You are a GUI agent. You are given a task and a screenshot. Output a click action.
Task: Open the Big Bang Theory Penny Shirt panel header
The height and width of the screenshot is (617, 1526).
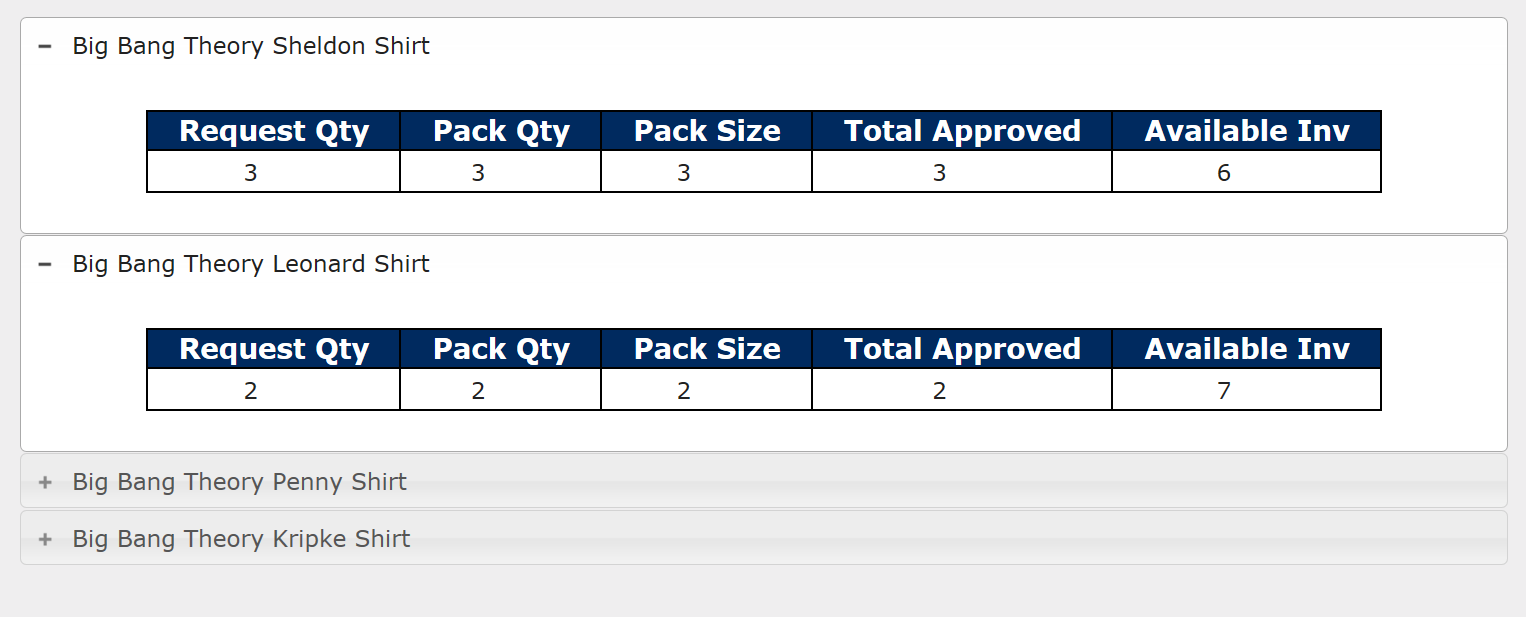coord(238,481)
